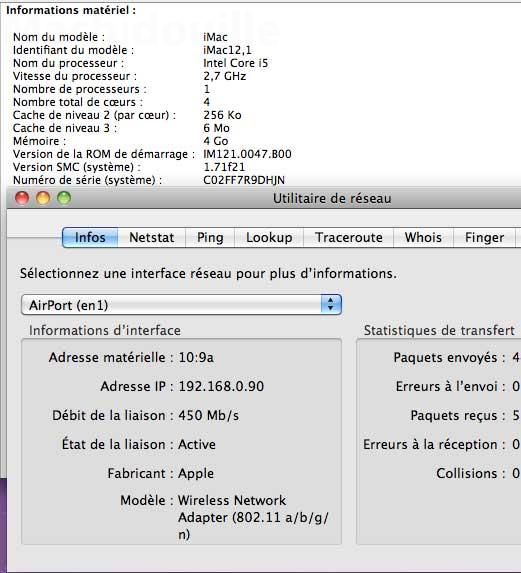The height and width of the screenshot is (573, 521).
Task: Click the model name value iMac
Action: (x=215, y=37)
